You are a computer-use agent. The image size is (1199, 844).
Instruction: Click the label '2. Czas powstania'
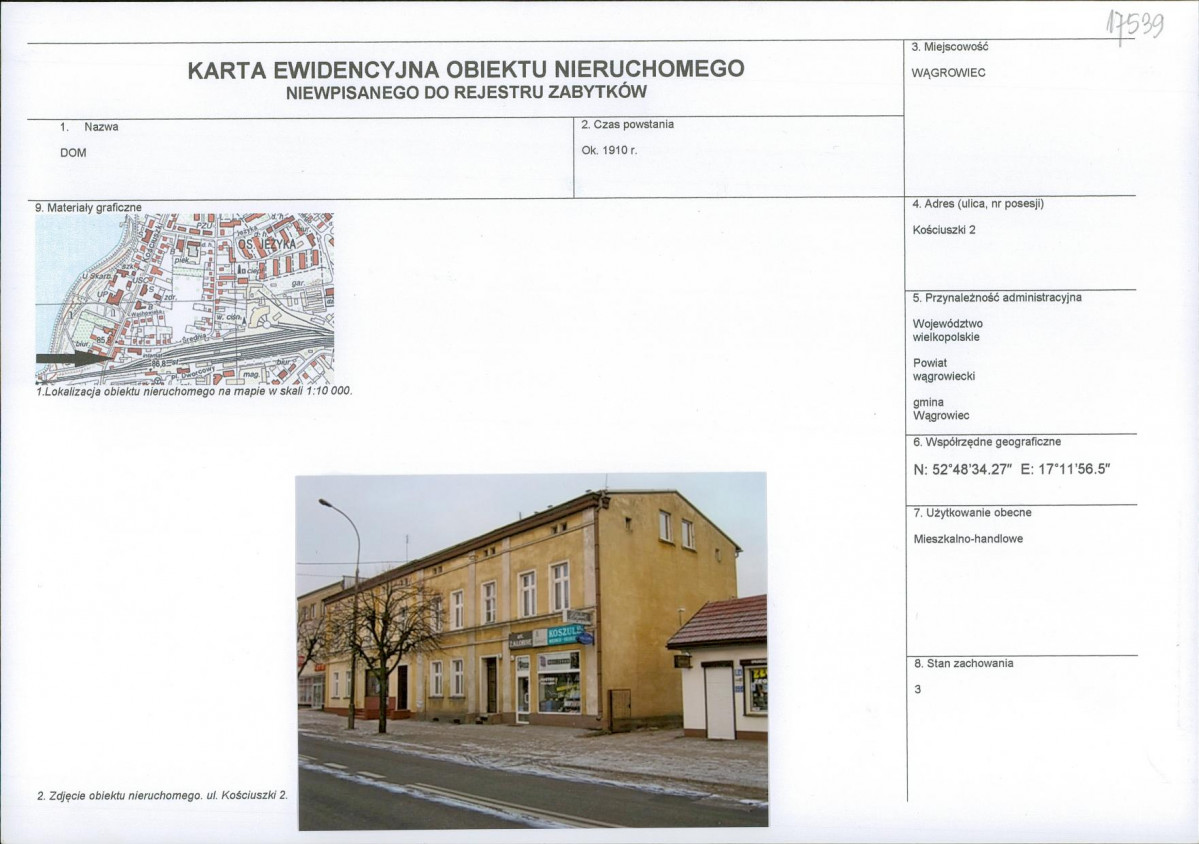[x=628, y=125]
